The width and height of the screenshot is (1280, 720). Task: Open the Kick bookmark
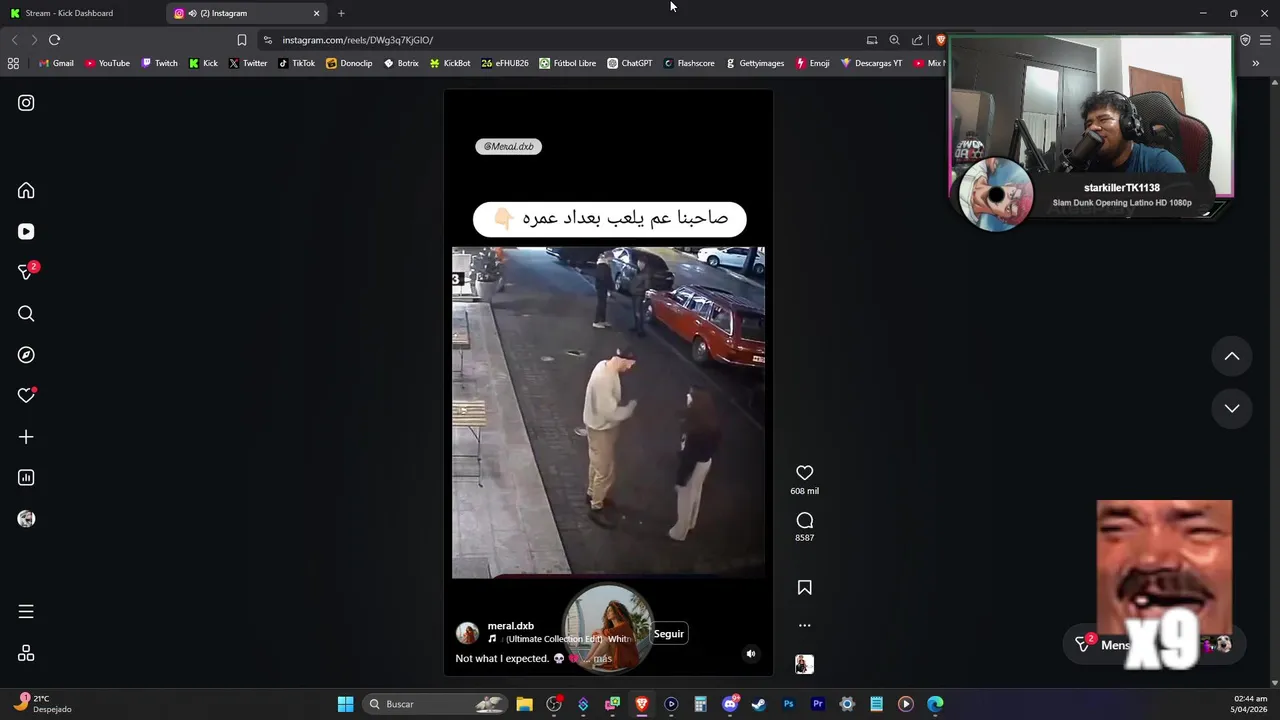pos(203,63)
